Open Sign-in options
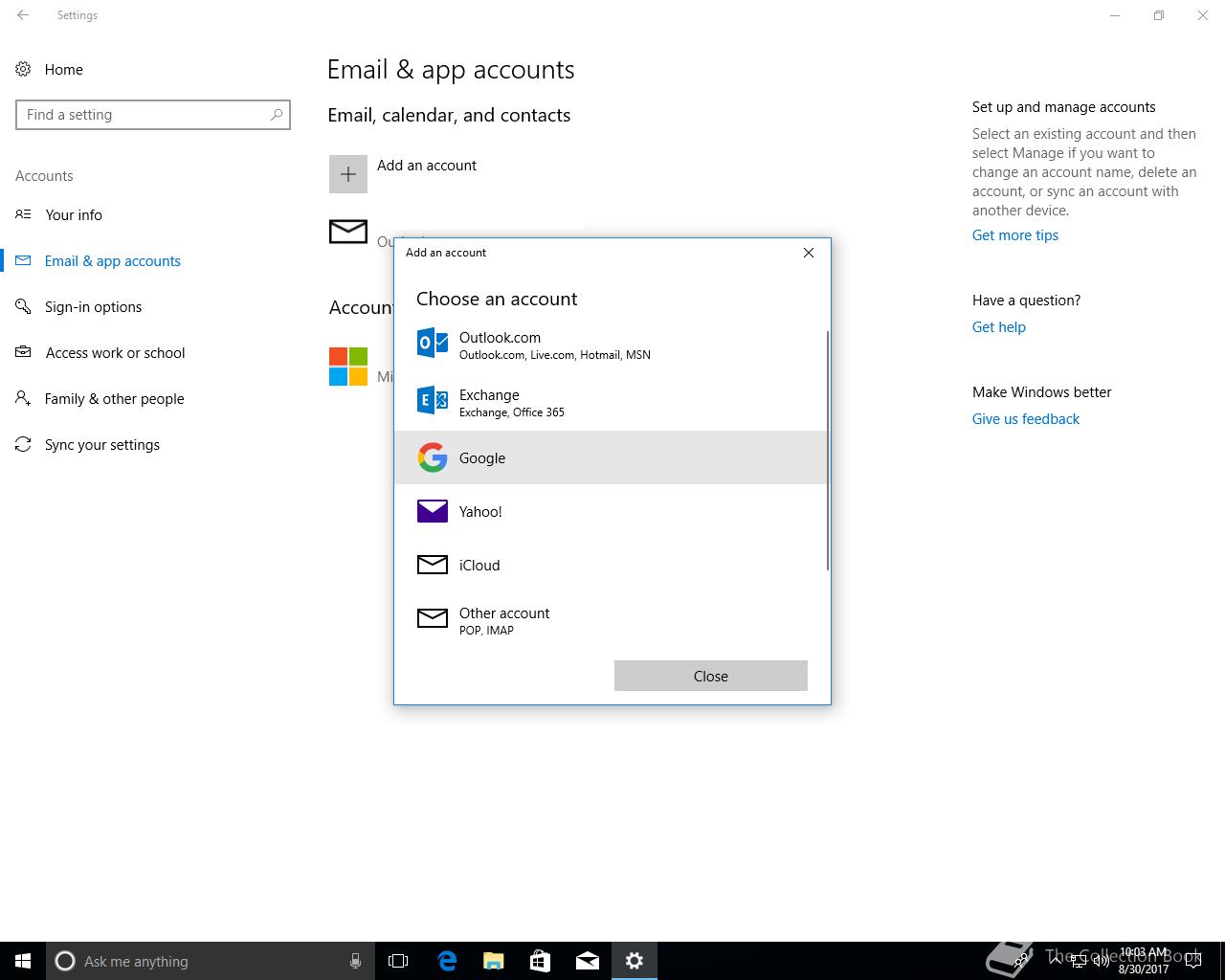This screenshot has height=980, width=1225. click(93, 306)
